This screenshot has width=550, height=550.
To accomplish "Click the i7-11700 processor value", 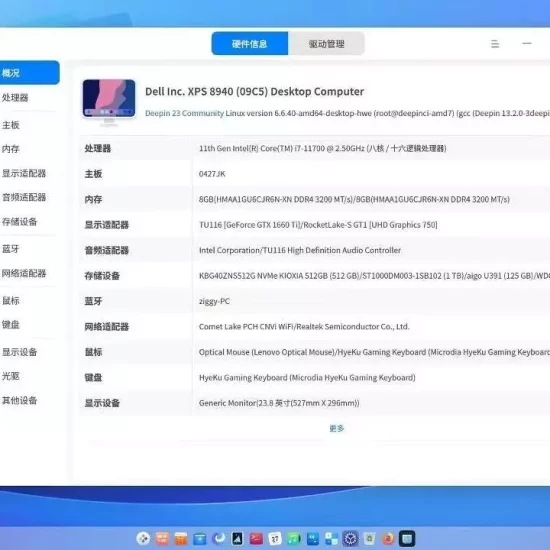I will coord(322,148).
